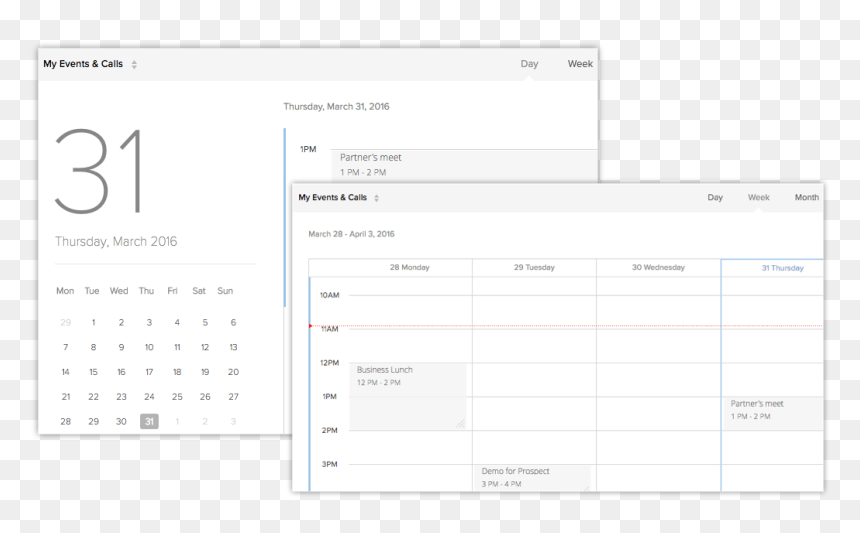The height and width of the screenshot is (533, 860).
Task: Click Thursday, March 31, 2016 heading
Action: [336, 106]
